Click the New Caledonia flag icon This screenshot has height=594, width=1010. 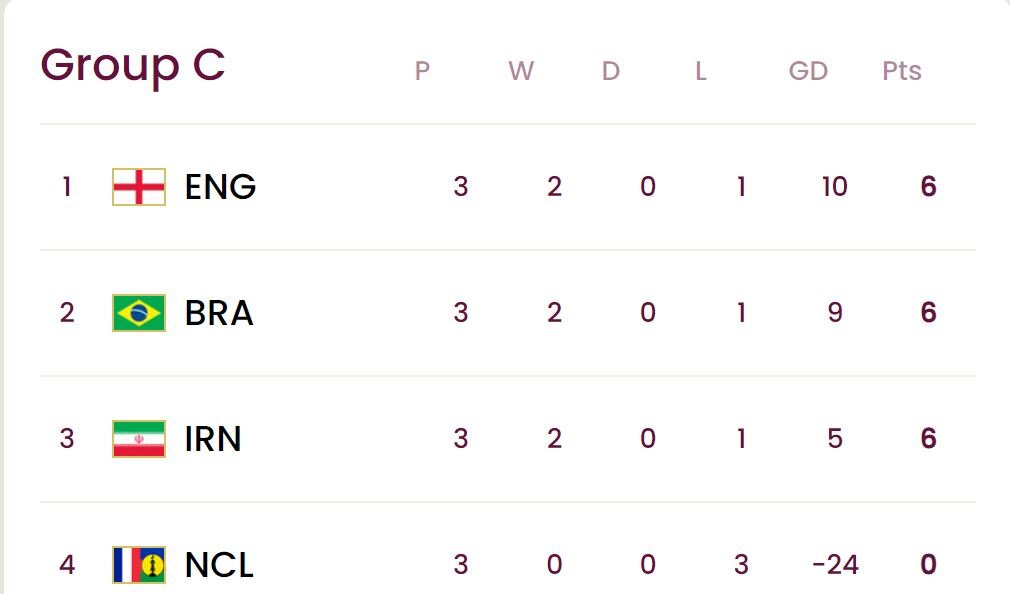(x=138, y=565)
